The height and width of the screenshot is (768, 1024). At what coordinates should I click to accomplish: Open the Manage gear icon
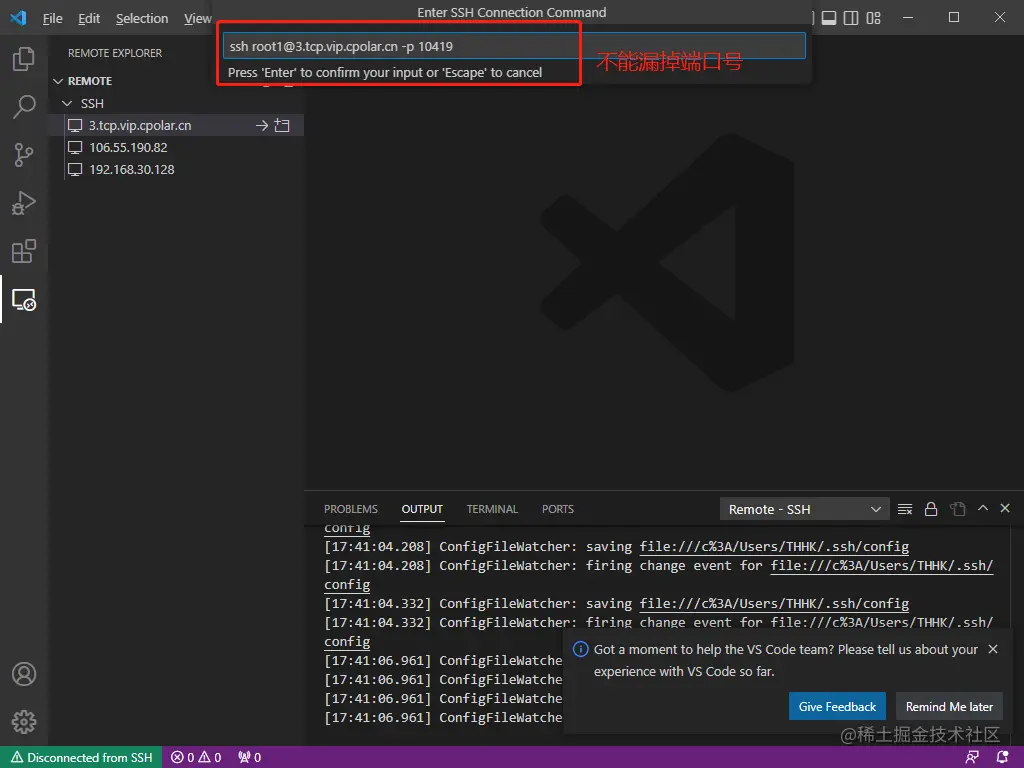point(24,722)
